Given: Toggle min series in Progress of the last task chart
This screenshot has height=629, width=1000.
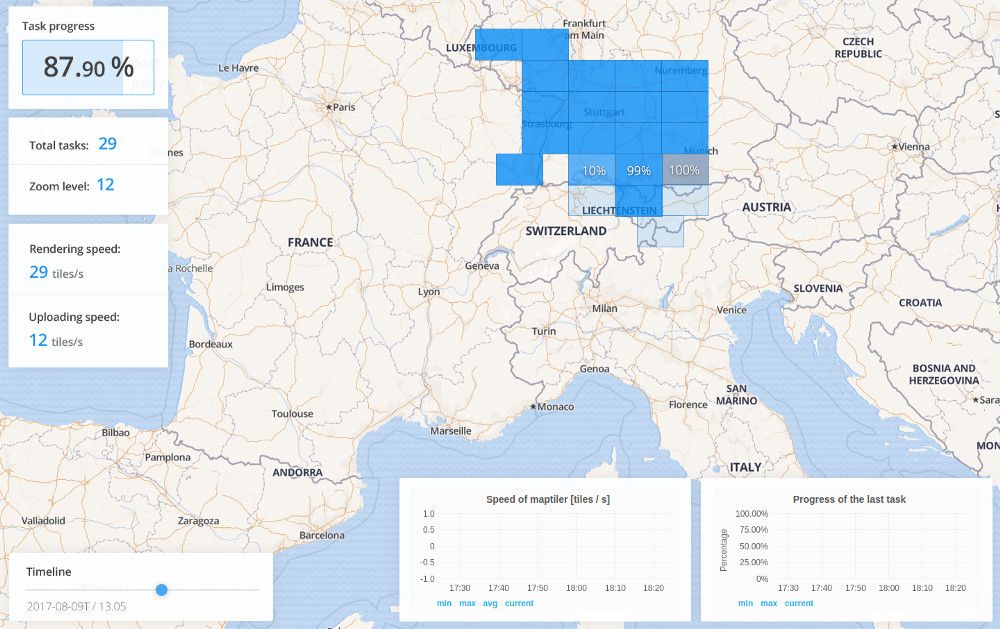Looking at the screenshot, I should coord(746,603).
